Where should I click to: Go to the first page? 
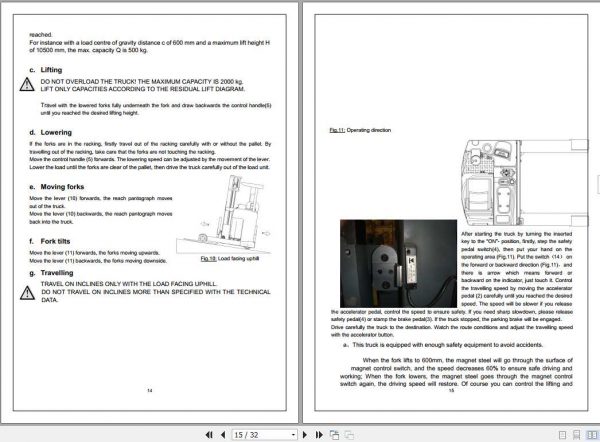209,435
